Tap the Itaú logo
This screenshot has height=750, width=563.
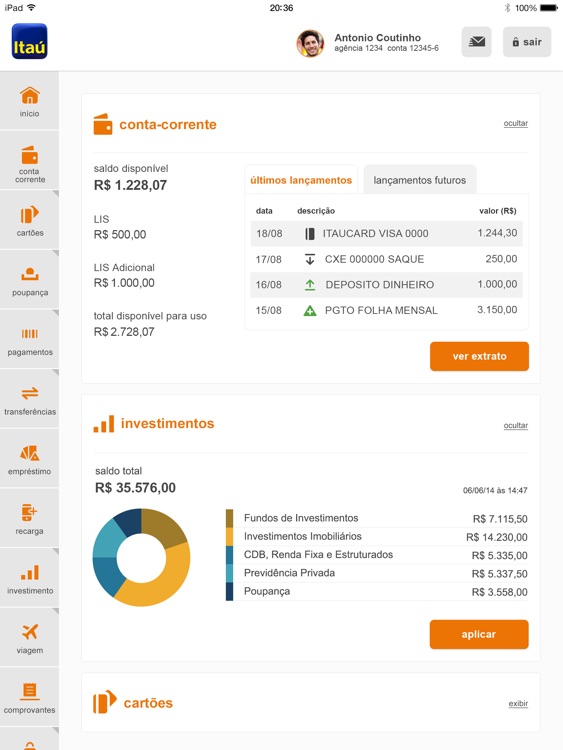coord(30,41)
